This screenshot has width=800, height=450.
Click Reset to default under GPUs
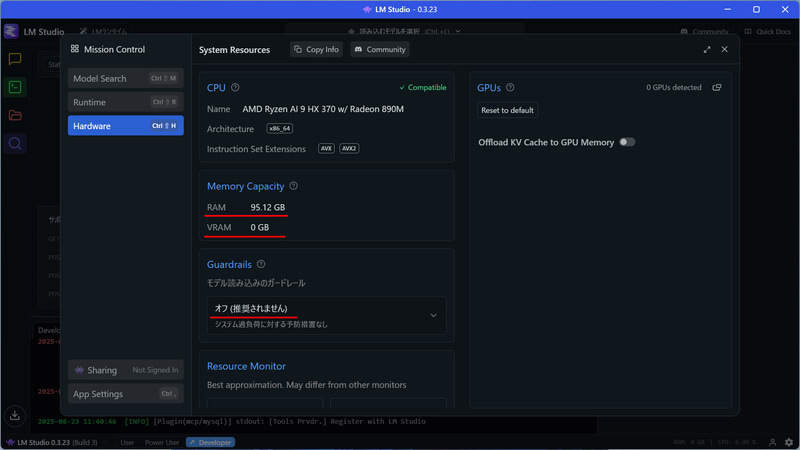pos(507,110)
